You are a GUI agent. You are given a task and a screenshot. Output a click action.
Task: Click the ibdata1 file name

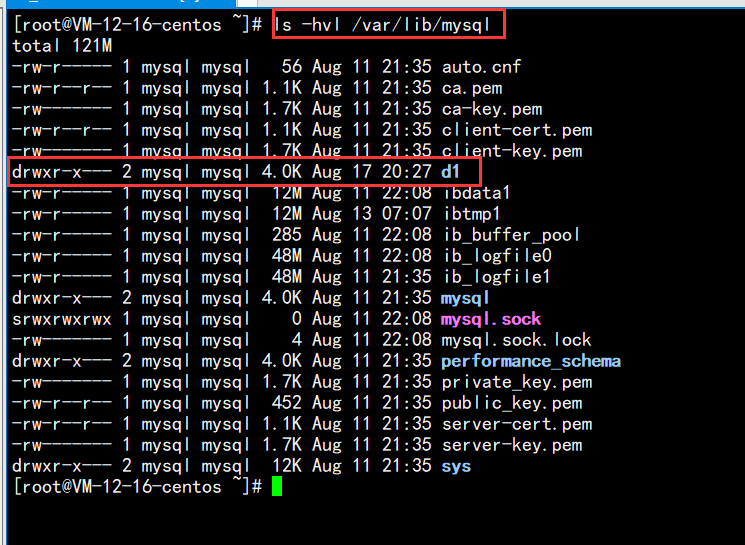tap(476, 193)
